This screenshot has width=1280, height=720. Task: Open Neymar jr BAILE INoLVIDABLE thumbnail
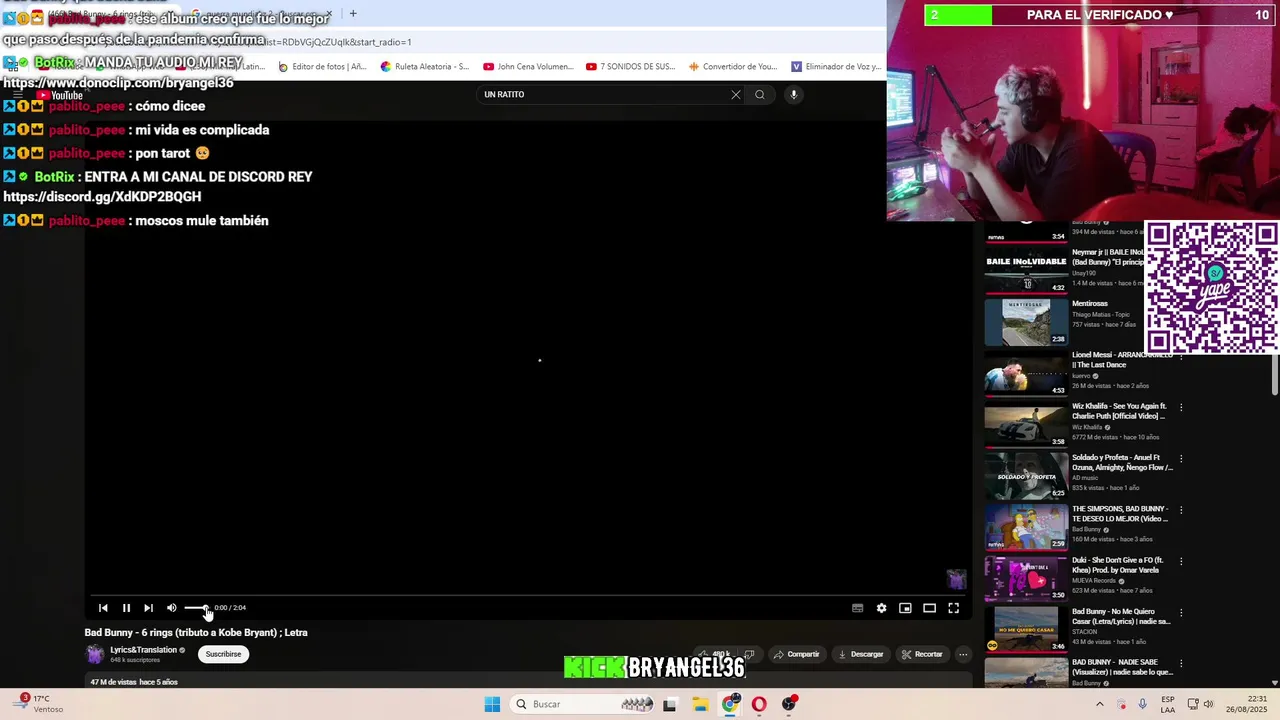point(1026,271)
